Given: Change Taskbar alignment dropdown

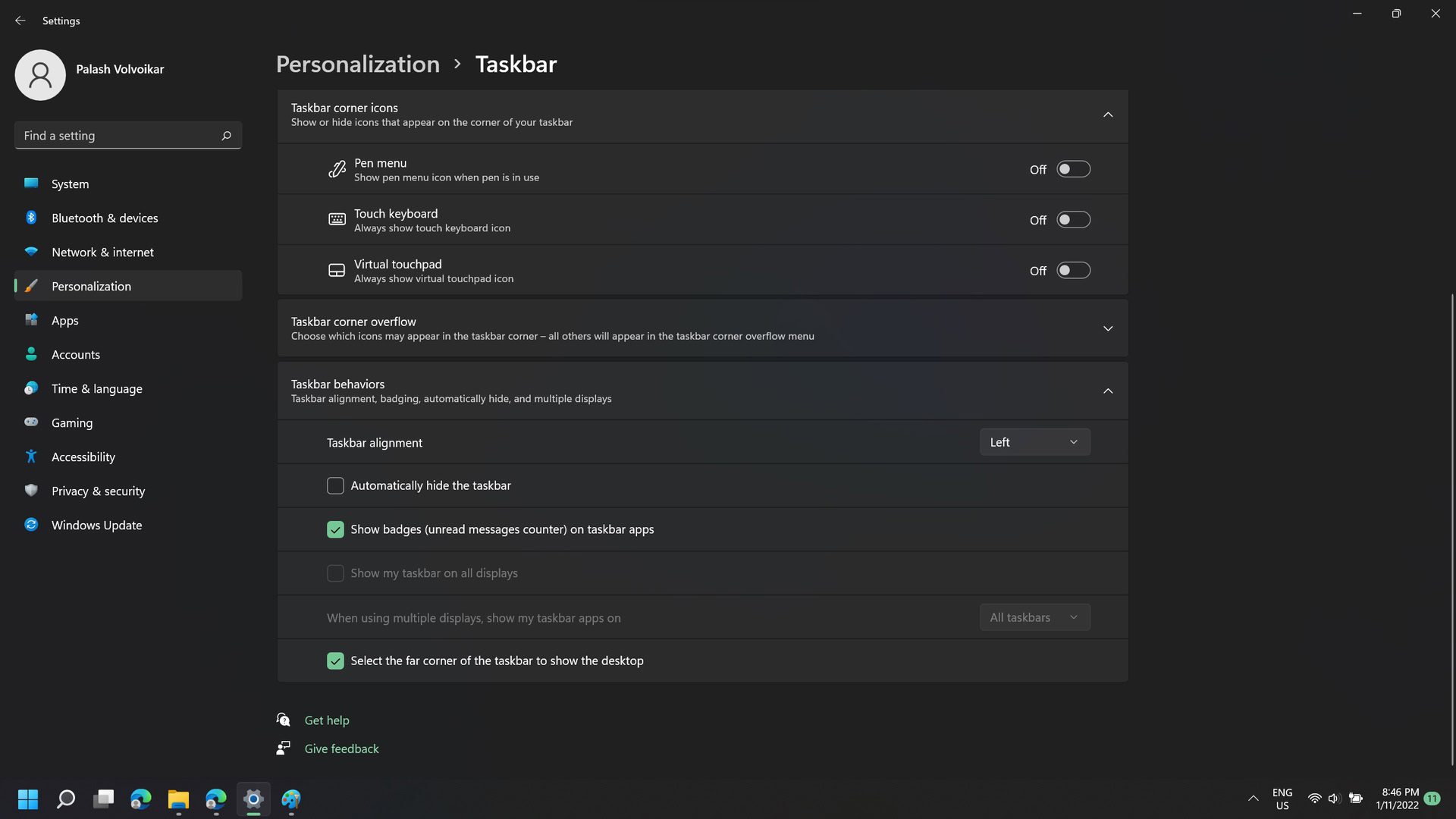Looking at the screenshot, I should tap(1035, 442).
